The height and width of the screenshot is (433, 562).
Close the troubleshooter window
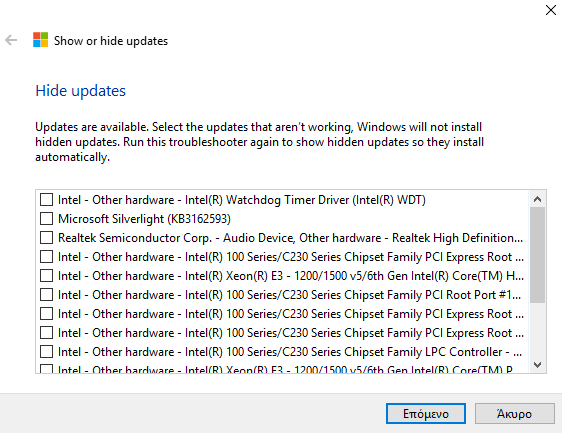tap(551, 10)
